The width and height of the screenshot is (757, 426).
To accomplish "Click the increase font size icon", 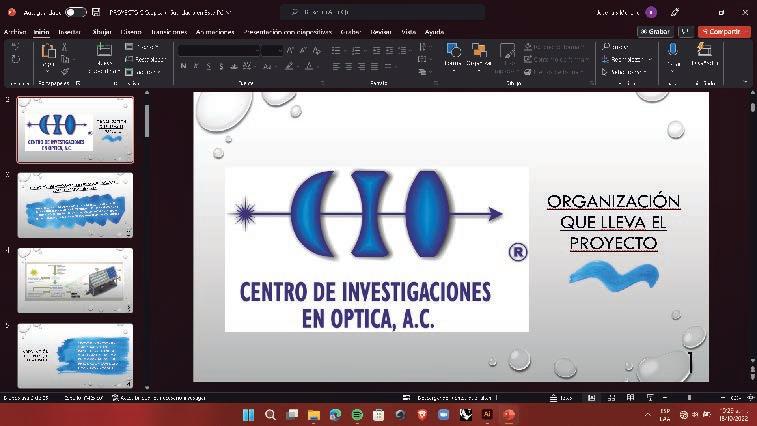I will click(x=290, y=50).
